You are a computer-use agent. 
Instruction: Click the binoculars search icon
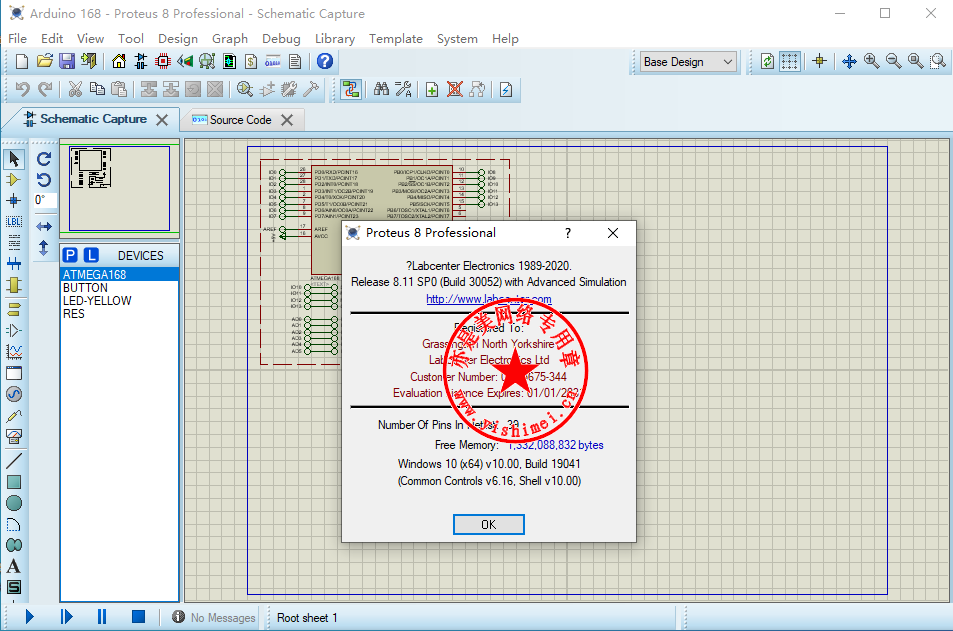click(x=381, y=89)
